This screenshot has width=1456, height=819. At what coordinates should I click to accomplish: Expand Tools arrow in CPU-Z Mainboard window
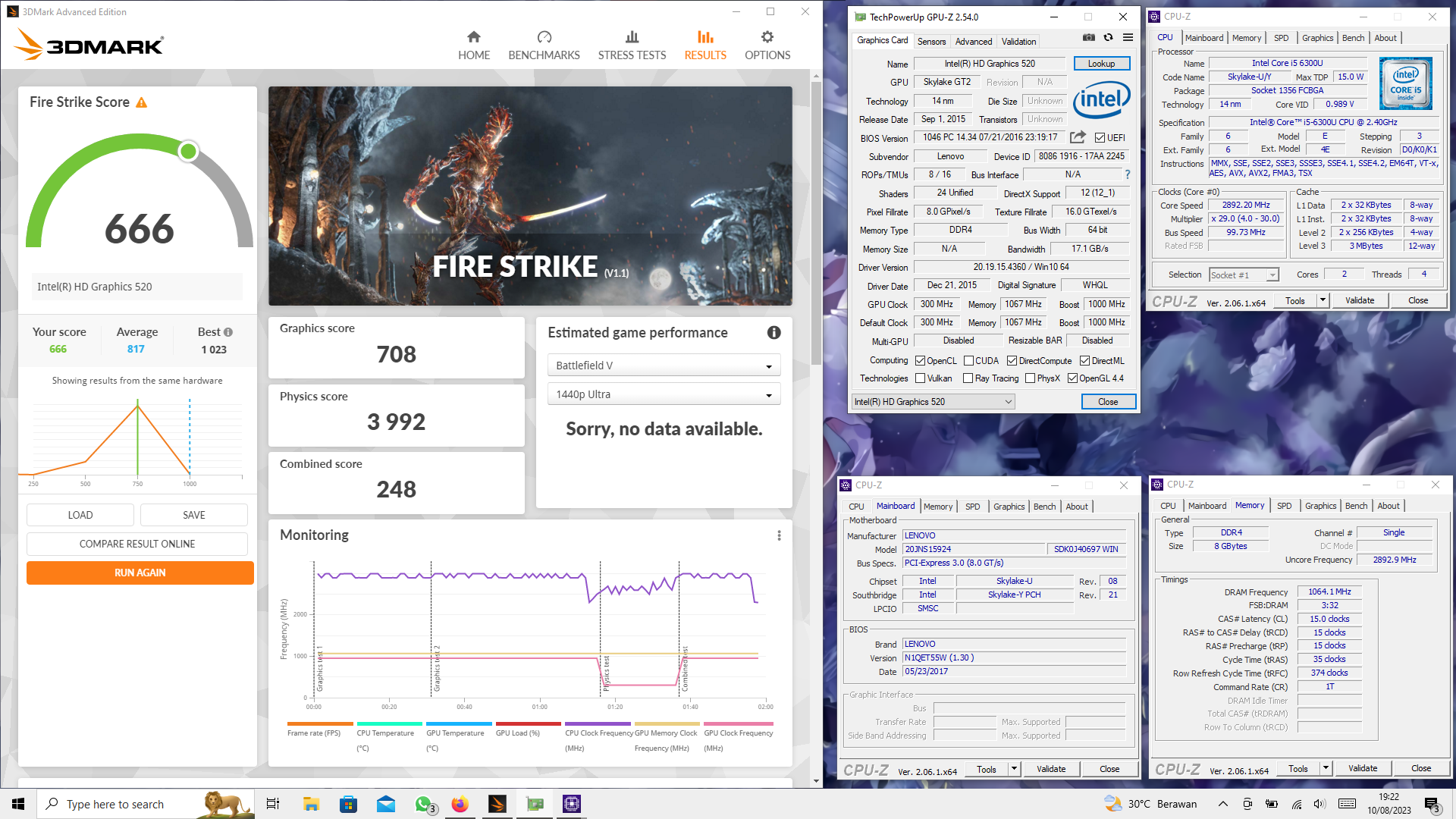(x=1014, y=769)
